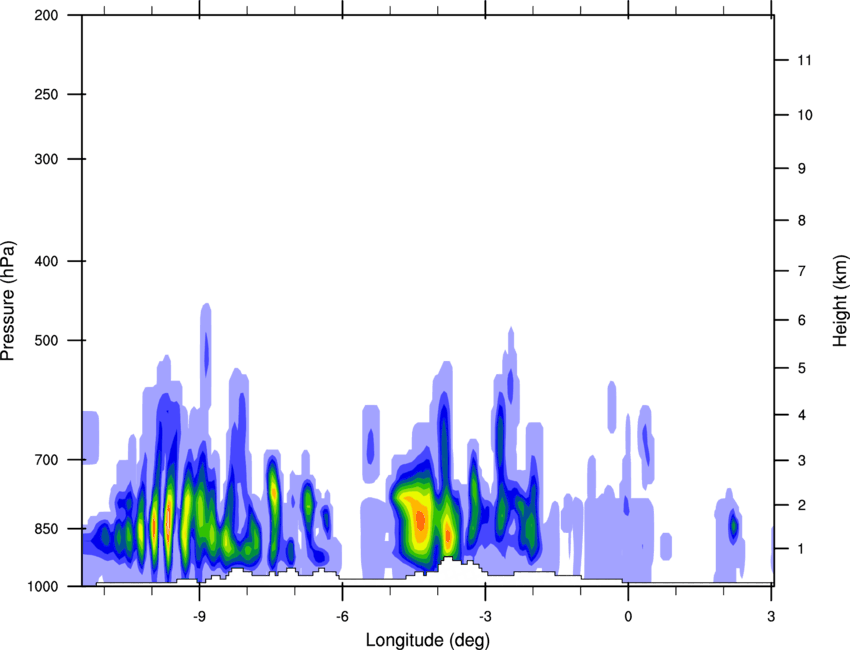Click the 3 km height label
Image resolution: width=850 pixels, height=650 pixels.
[802, 460]
